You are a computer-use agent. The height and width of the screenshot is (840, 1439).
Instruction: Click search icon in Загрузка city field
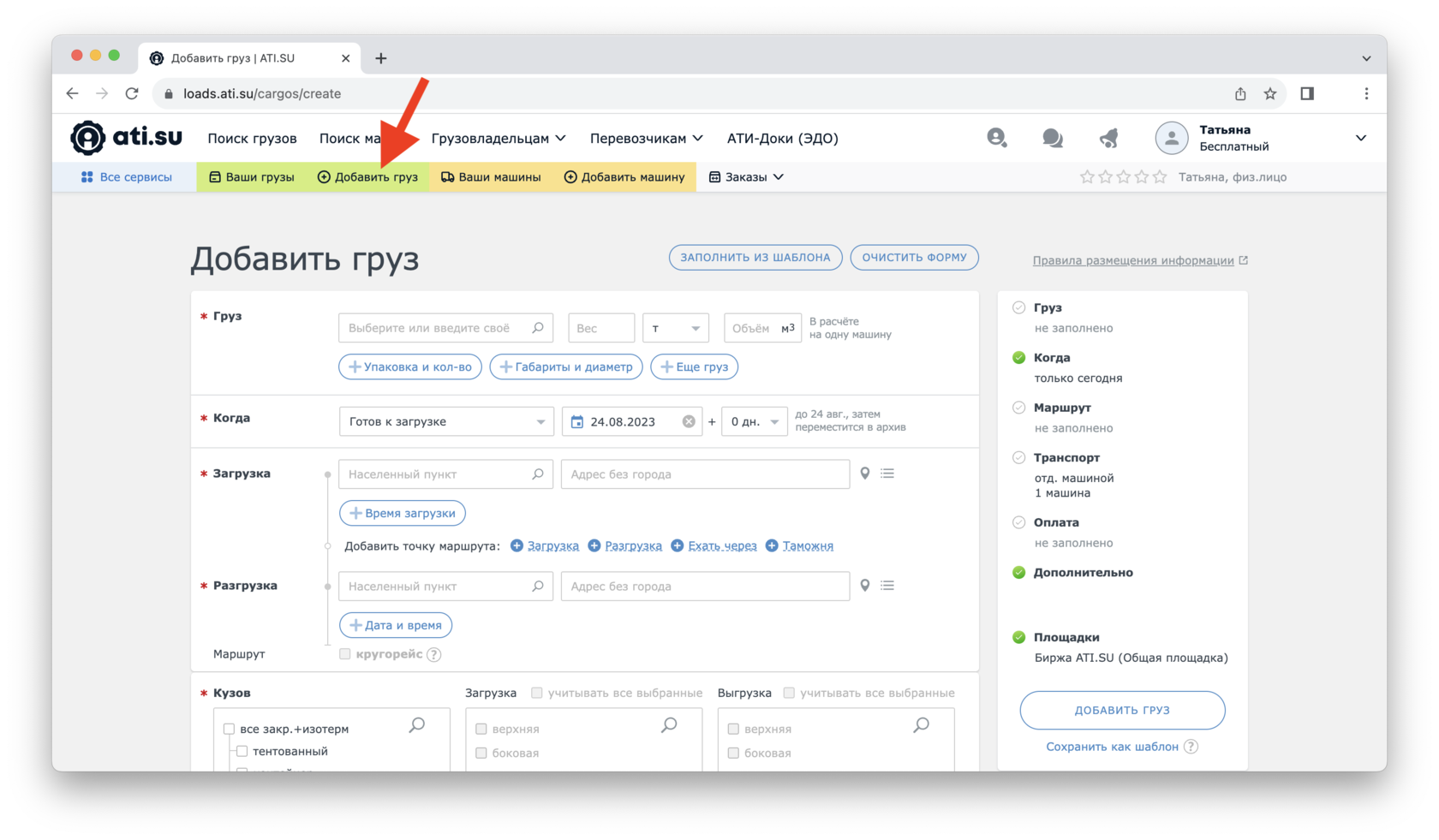[x=538, y=474]
